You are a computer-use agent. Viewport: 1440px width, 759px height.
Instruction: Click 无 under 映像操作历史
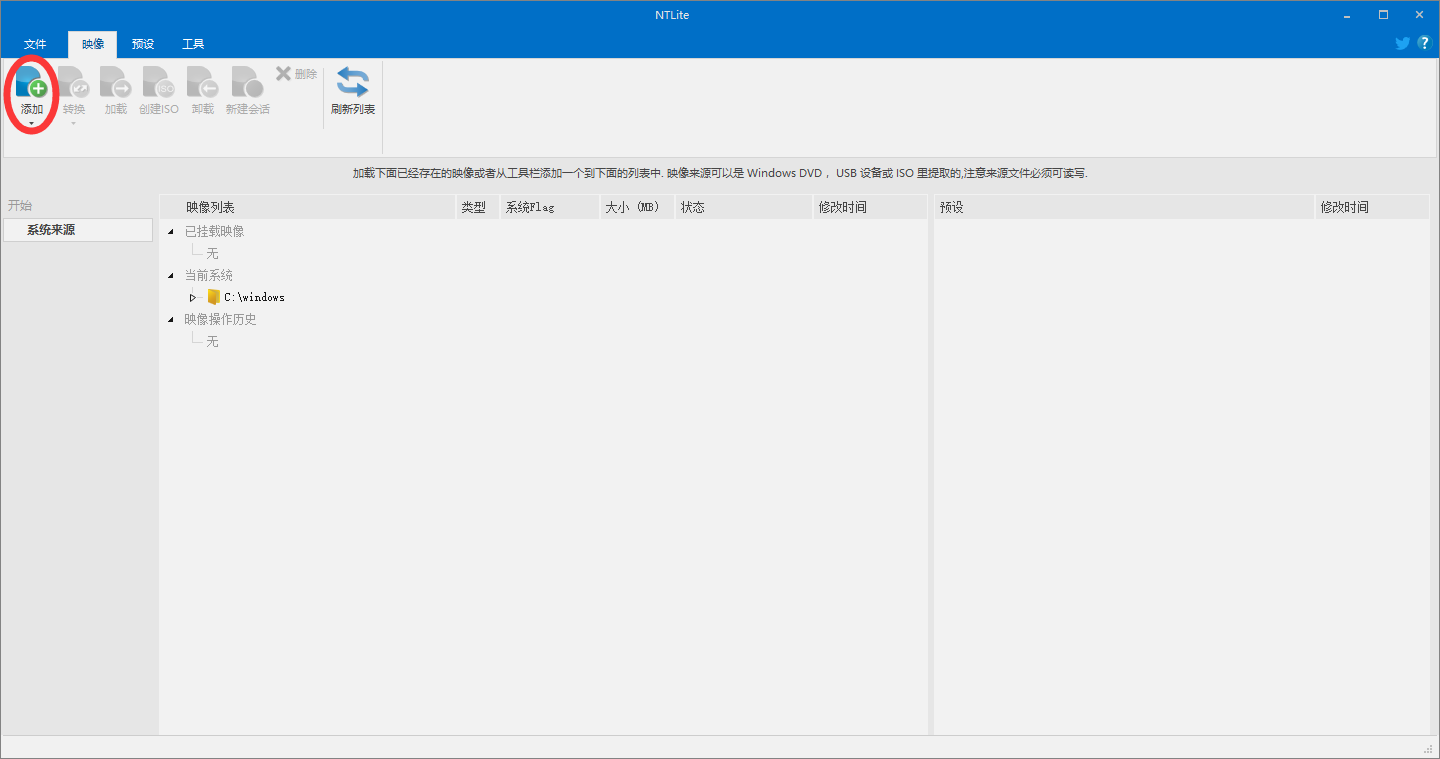tap(212, 341)
